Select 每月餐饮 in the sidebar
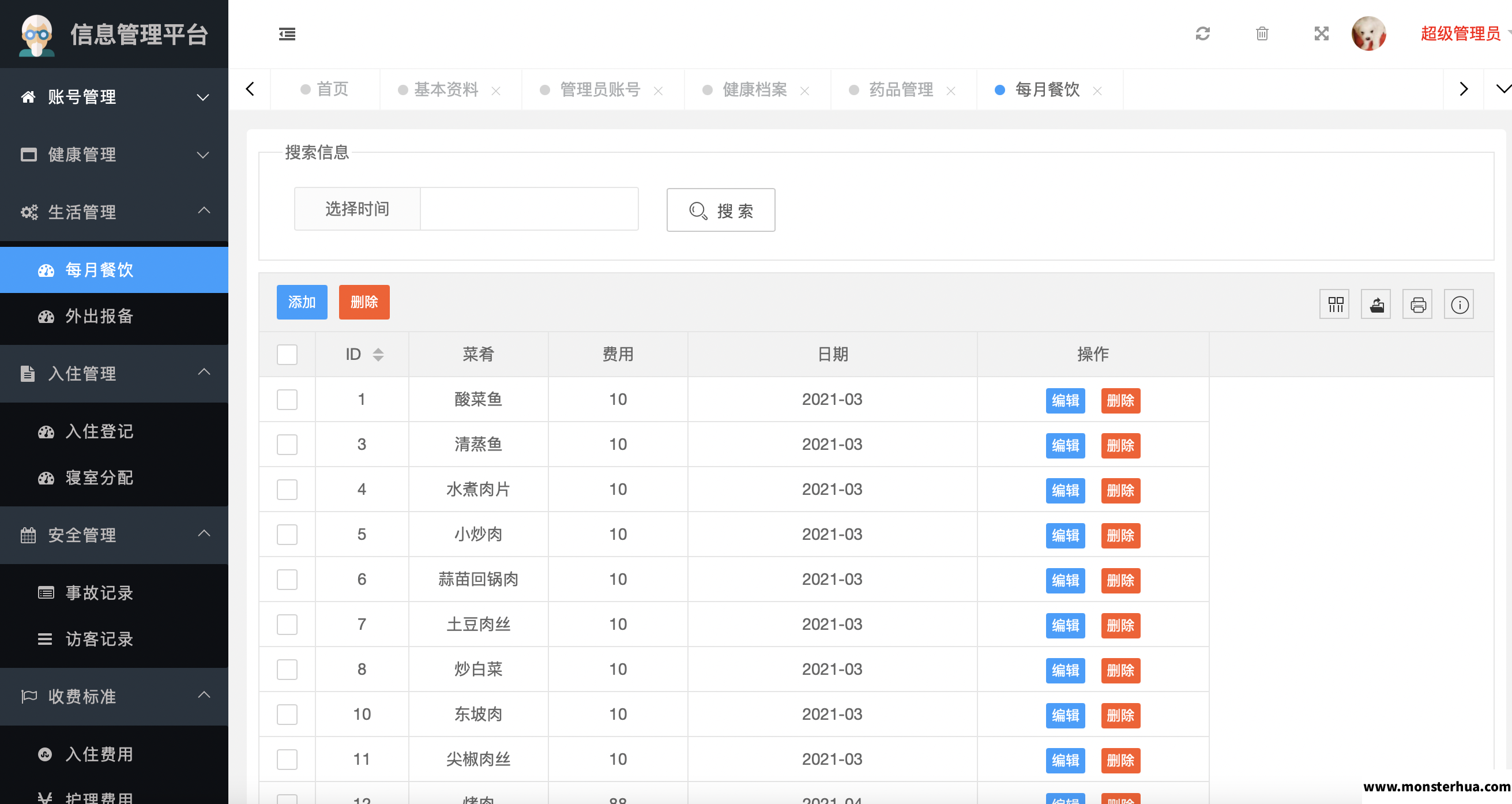 tap(114, 270)
